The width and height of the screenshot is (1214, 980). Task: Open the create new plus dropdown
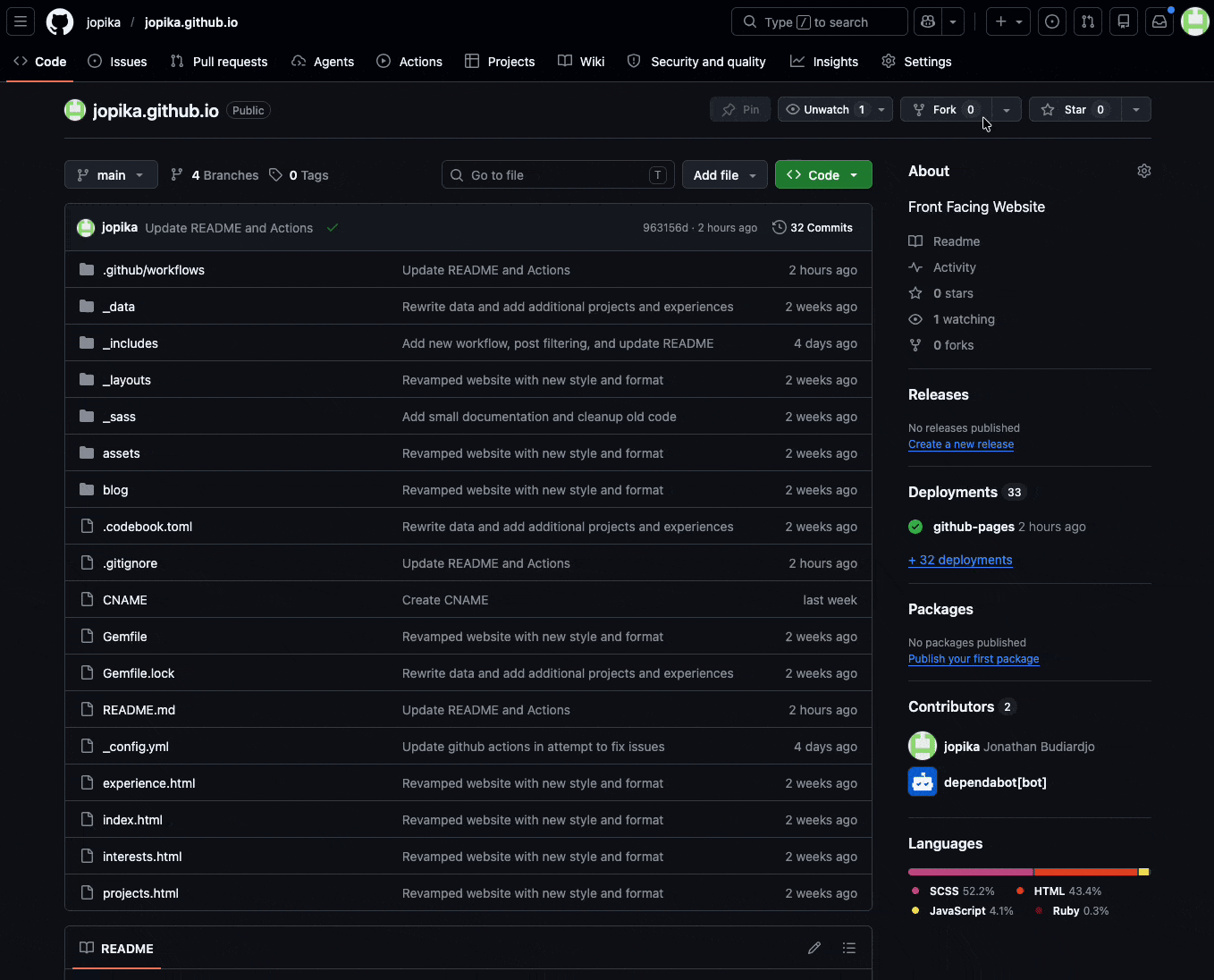tap(1008, 21)
